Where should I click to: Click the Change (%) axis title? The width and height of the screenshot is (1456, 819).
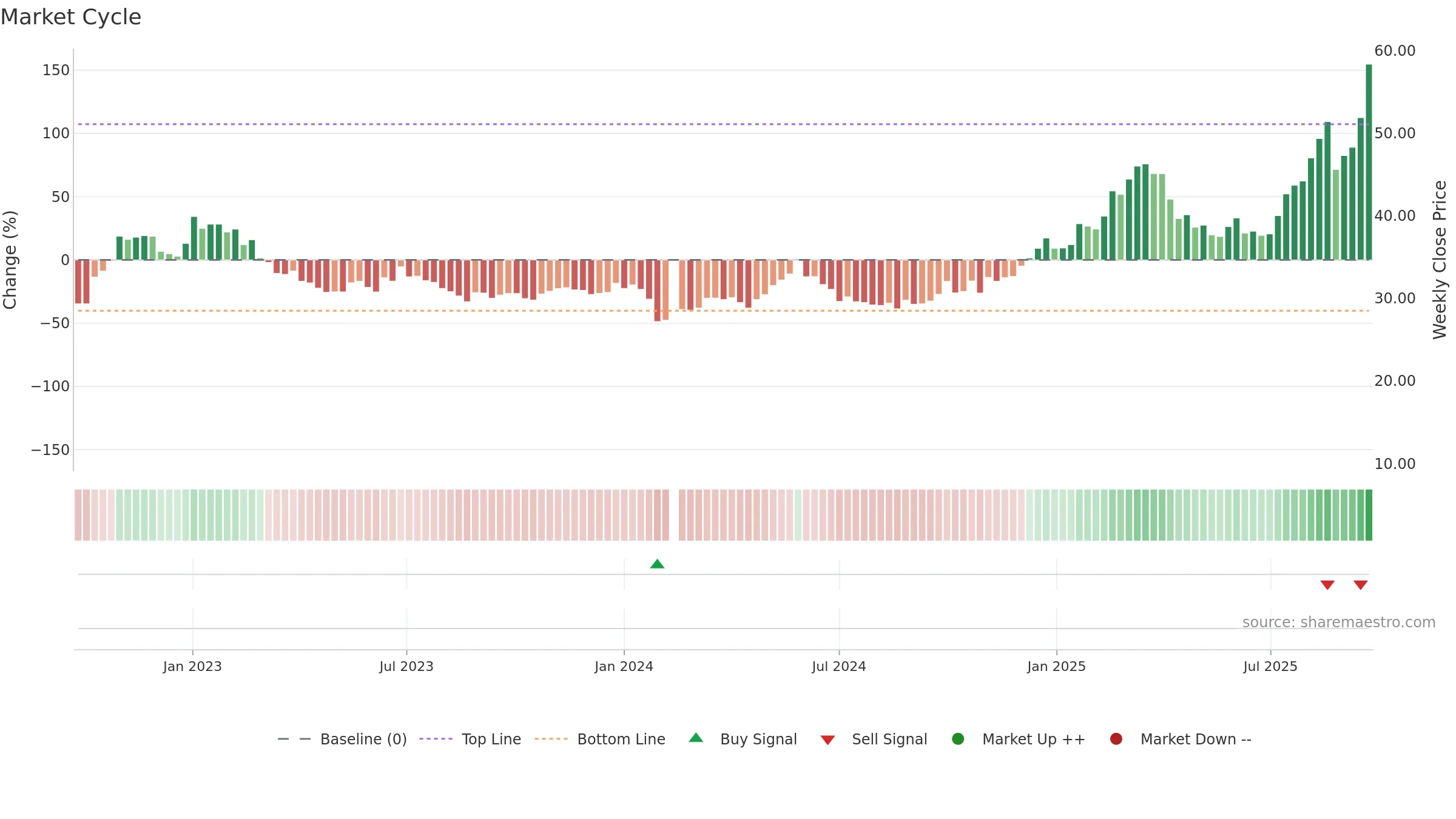pyautogui.click(x=10, y=260)
